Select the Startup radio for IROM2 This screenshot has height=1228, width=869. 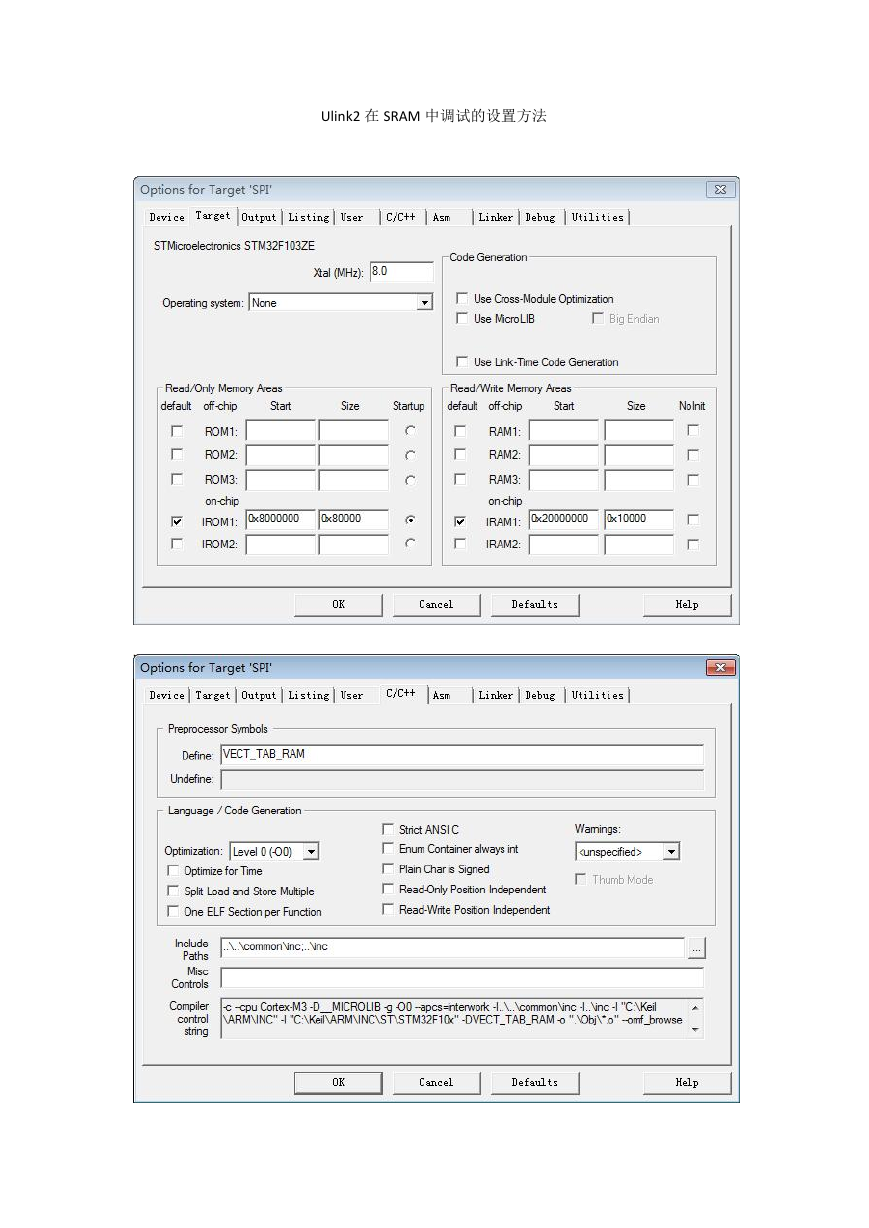pos(410,543)
